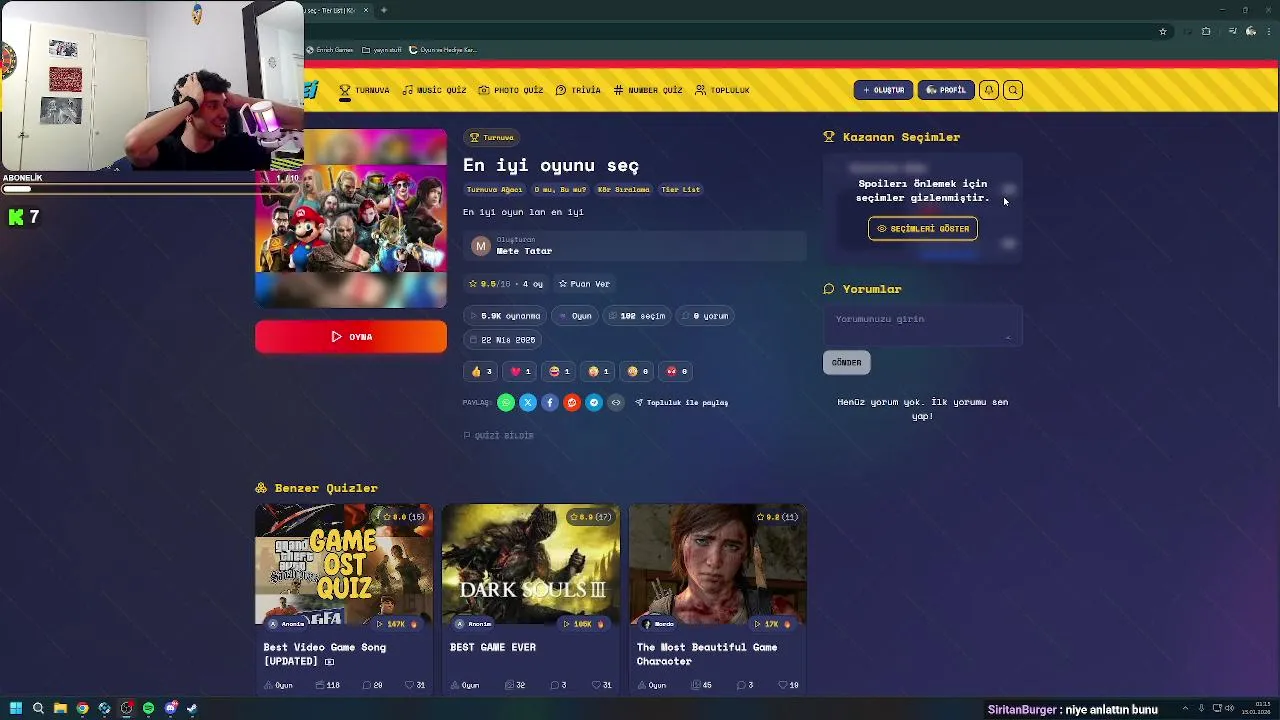The image size is (1280, 720).
Task: Open the Chrome profile avatar icon
Action: [1251, 31]
